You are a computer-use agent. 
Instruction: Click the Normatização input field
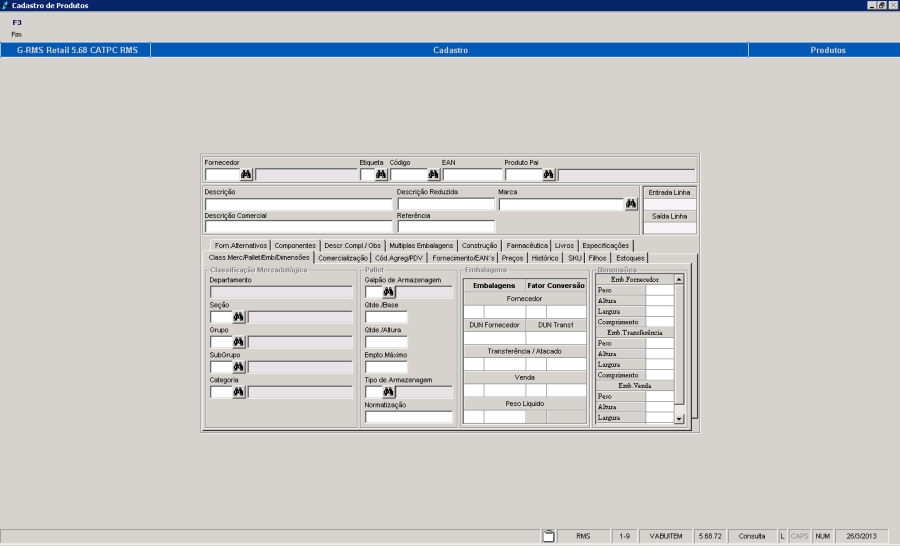click(x=409, y=417)
